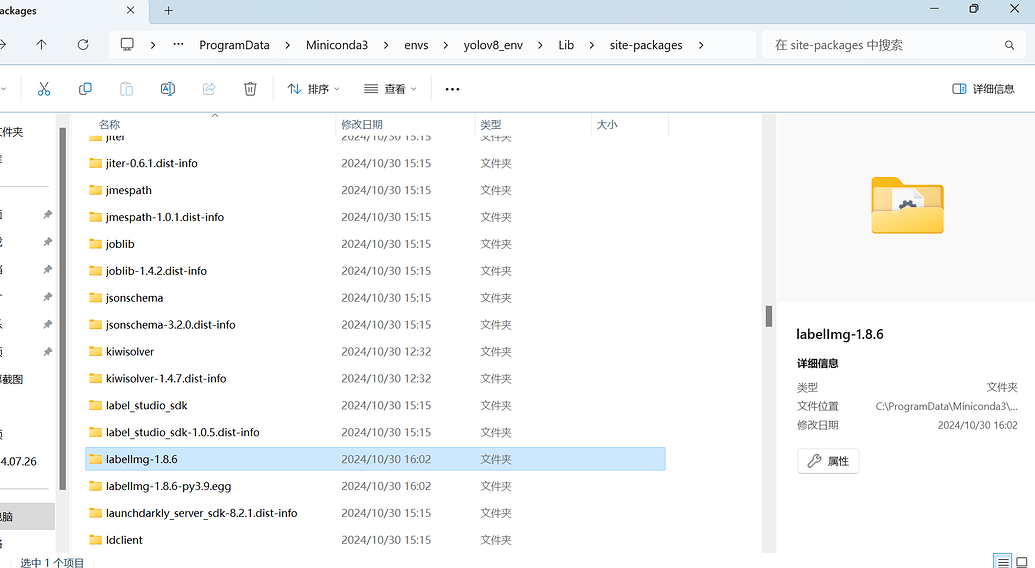
Task: Click the Delete trash can icon
Action: (x=250, y=89)
